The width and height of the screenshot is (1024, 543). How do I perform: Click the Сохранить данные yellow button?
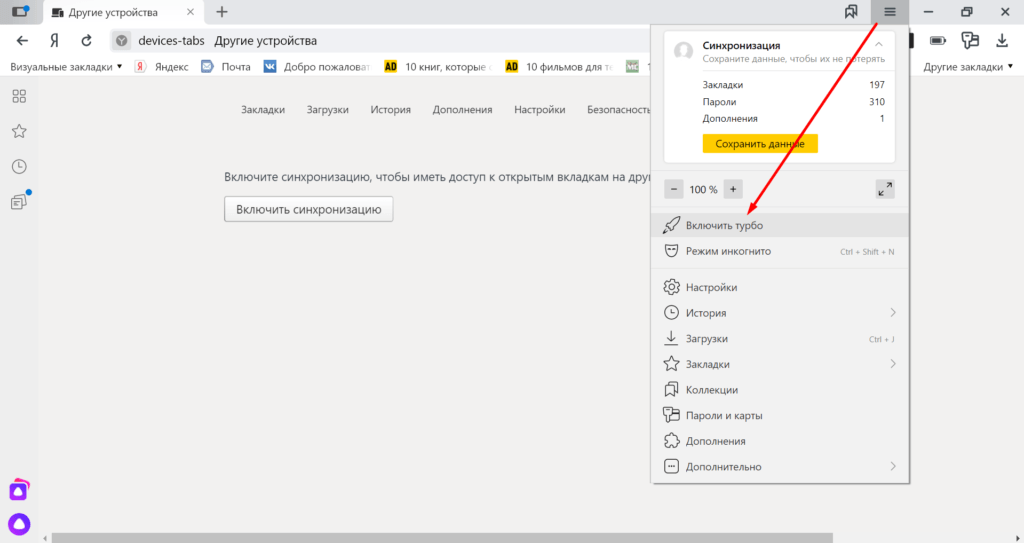(x=760, y=144)
